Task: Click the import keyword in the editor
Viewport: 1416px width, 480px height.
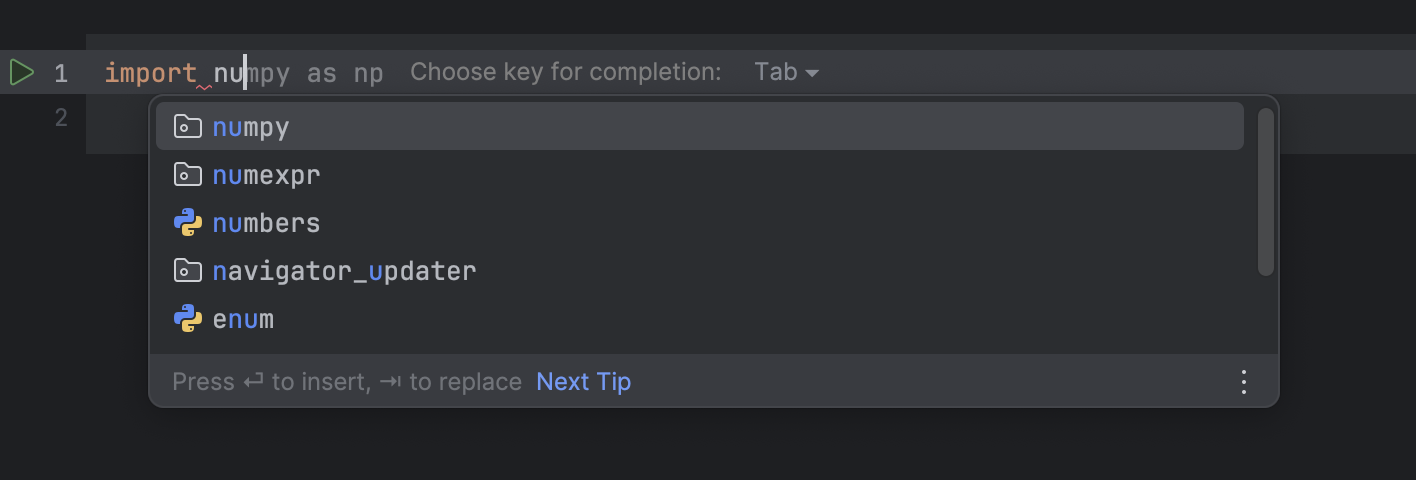Action: tap(151, 73)
